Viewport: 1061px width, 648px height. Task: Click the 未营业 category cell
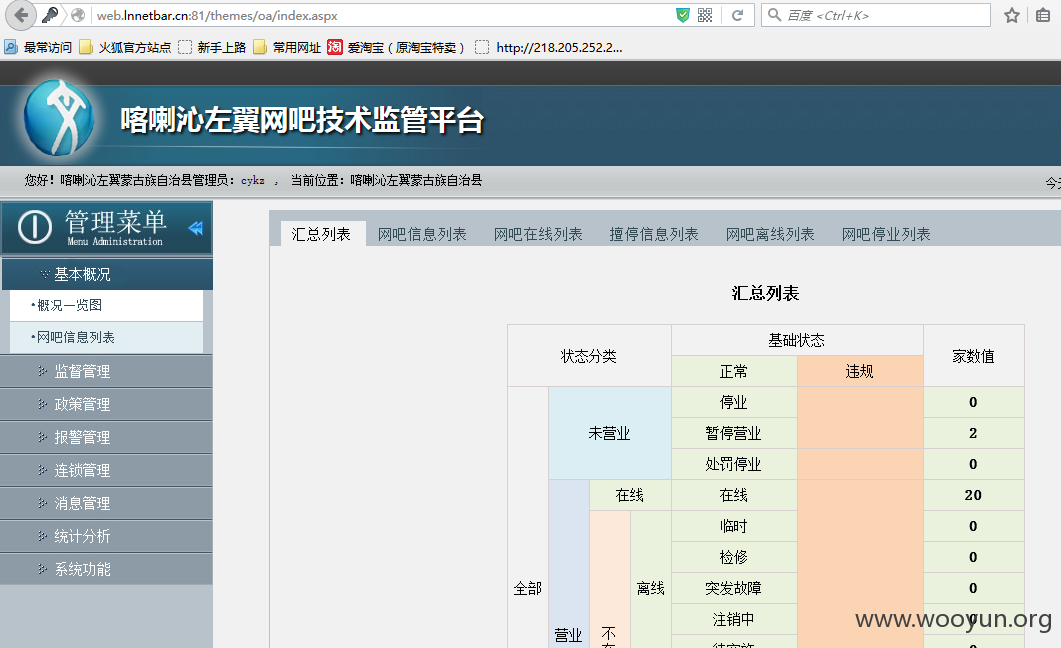click(x=610, y=433)
